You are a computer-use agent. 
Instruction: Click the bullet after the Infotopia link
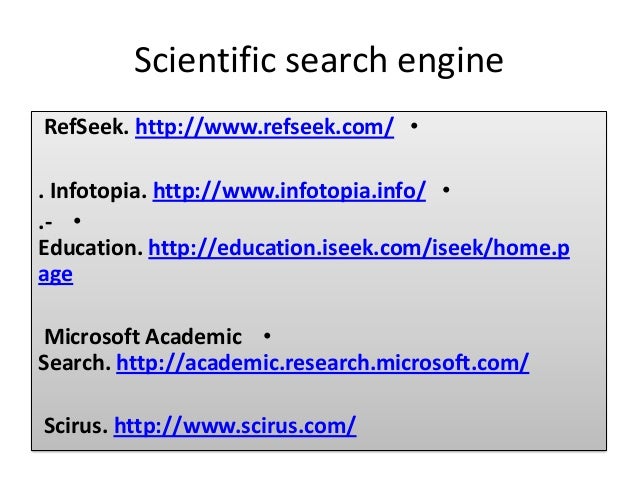[x=445, y=190]
